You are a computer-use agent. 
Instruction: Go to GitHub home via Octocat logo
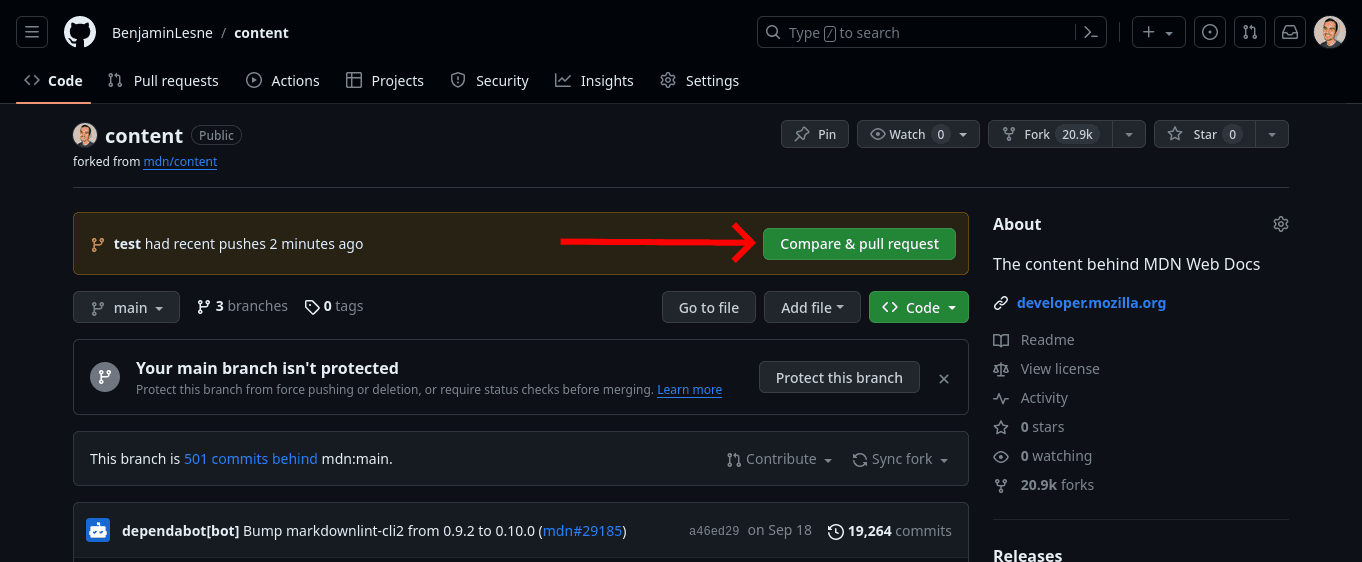[x=80, y=32]
